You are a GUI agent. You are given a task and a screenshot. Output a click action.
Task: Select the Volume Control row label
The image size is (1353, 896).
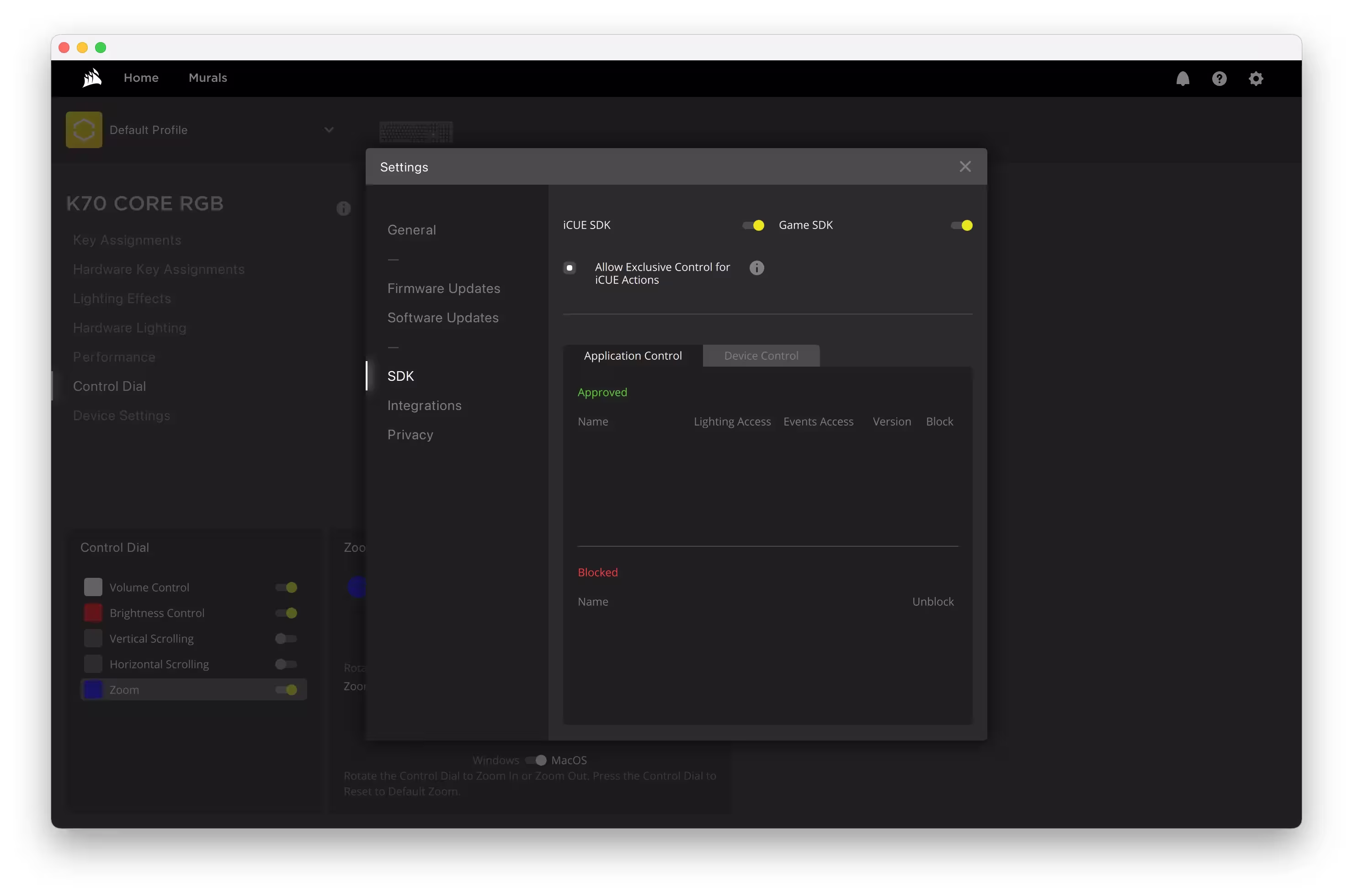[149, 587]
